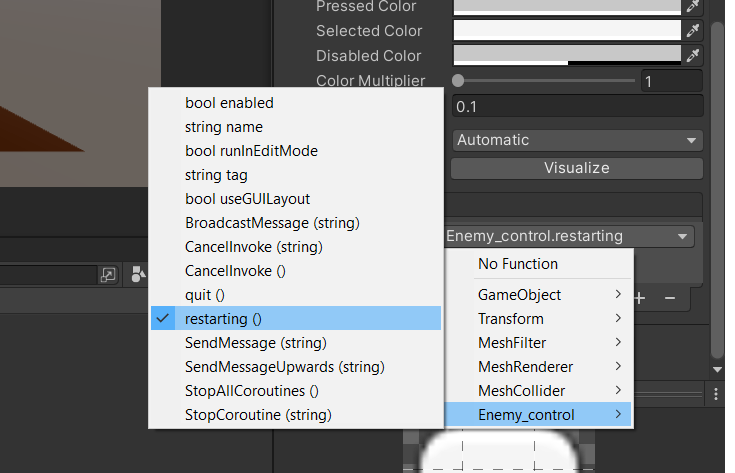Open the Enemy_control.restarting function dropdown
The width and height of the screenshot is (735, 473).
(569, 236)
